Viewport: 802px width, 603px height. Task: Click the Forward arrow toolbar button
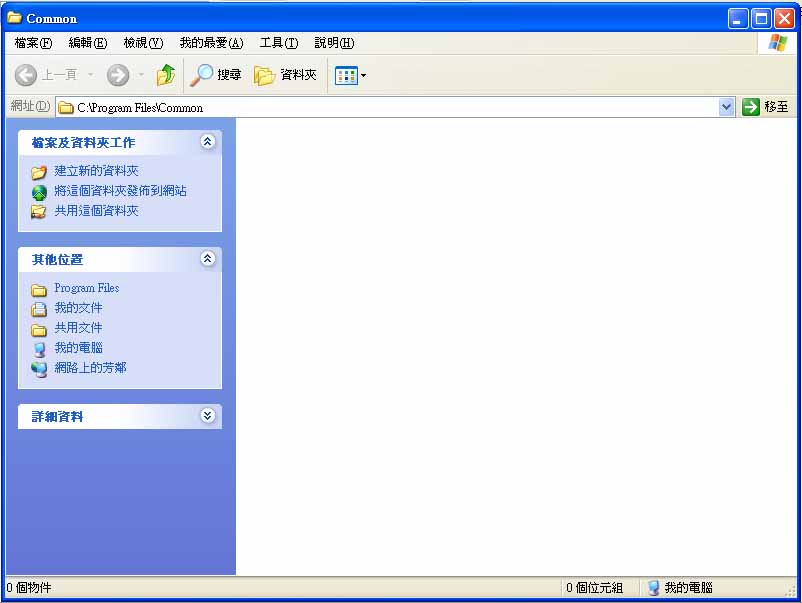tap(118, 75)
